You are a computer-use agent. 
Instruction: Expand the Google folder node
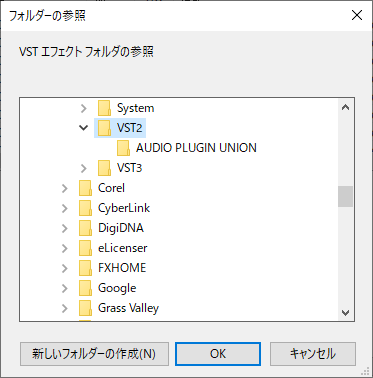tap(65, 288)
